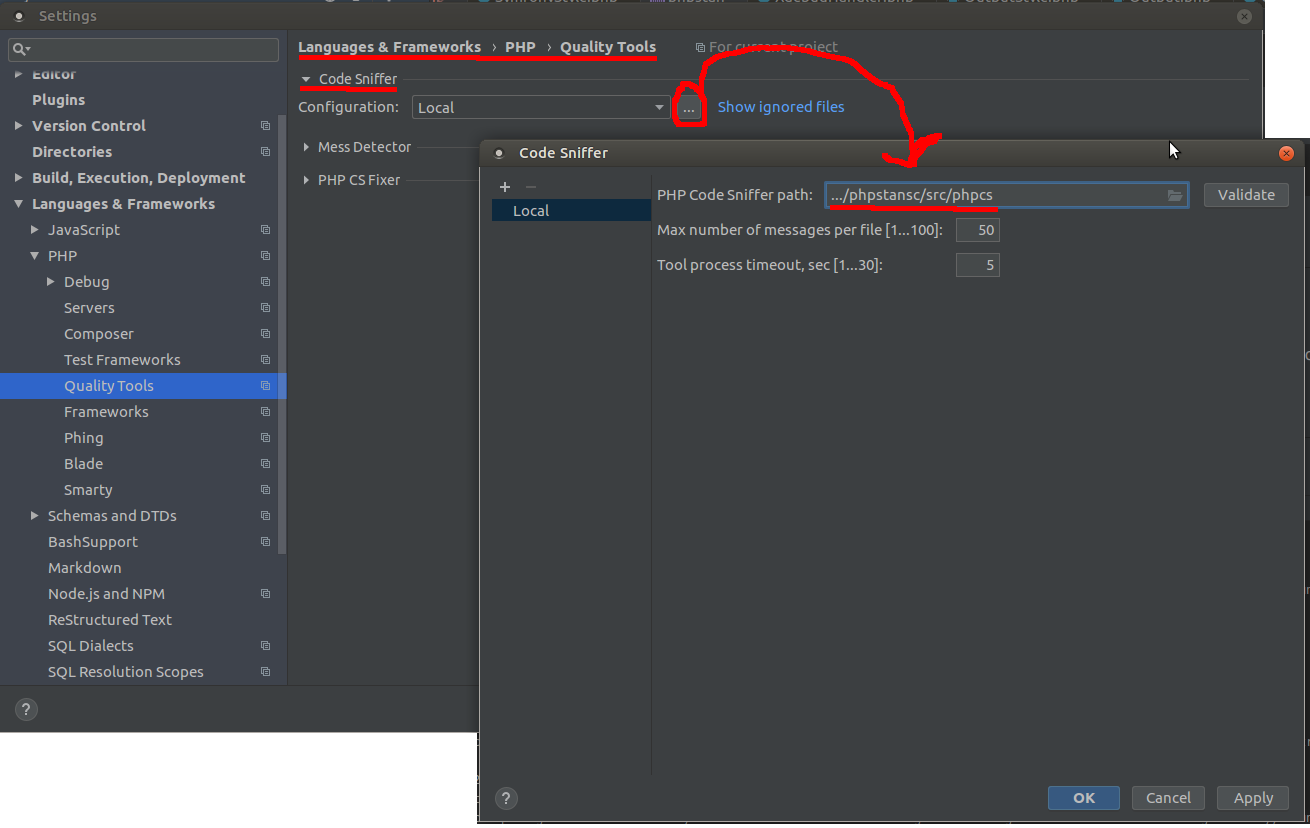Click project-level icon next to SQL Resolution Scopes
Screen dimensions: 1310x828
[265, 672]
